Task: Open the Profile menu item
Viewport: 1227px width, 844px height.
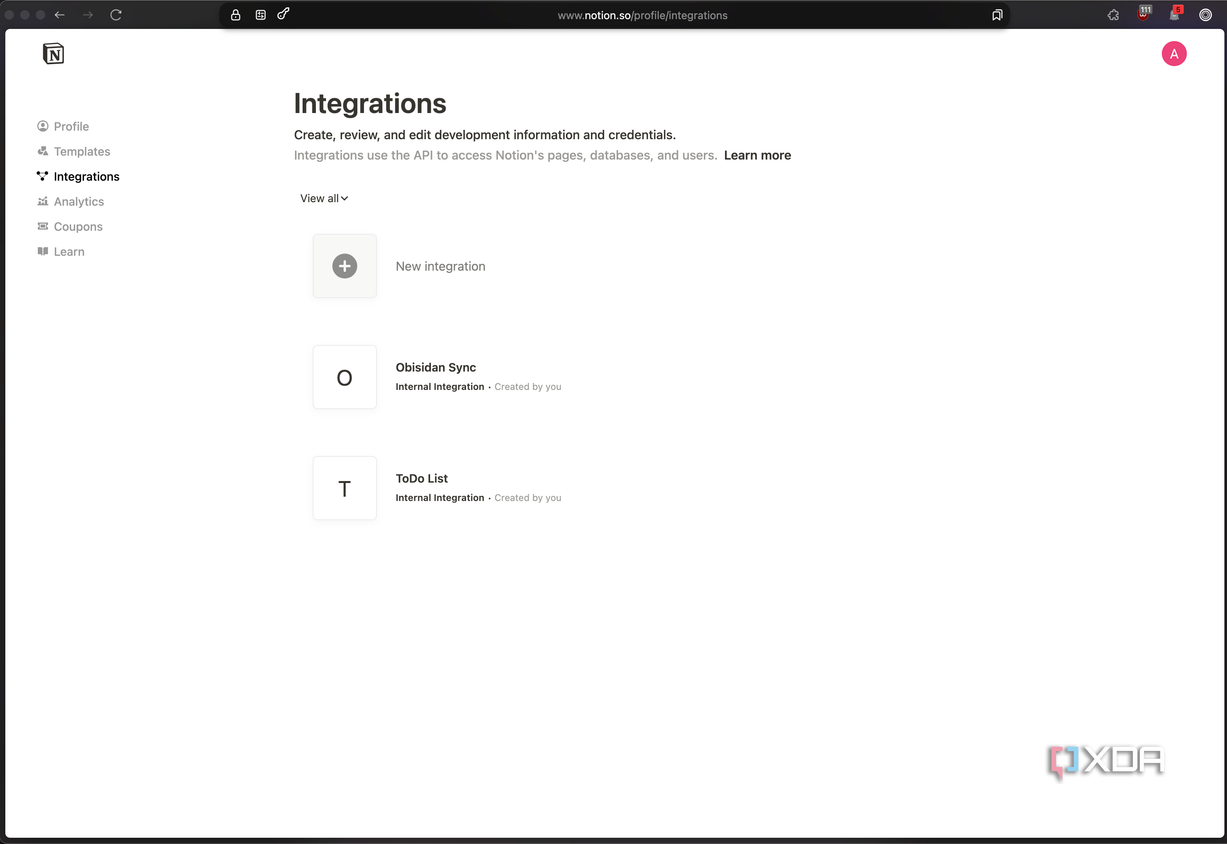Action: [71, 126]
